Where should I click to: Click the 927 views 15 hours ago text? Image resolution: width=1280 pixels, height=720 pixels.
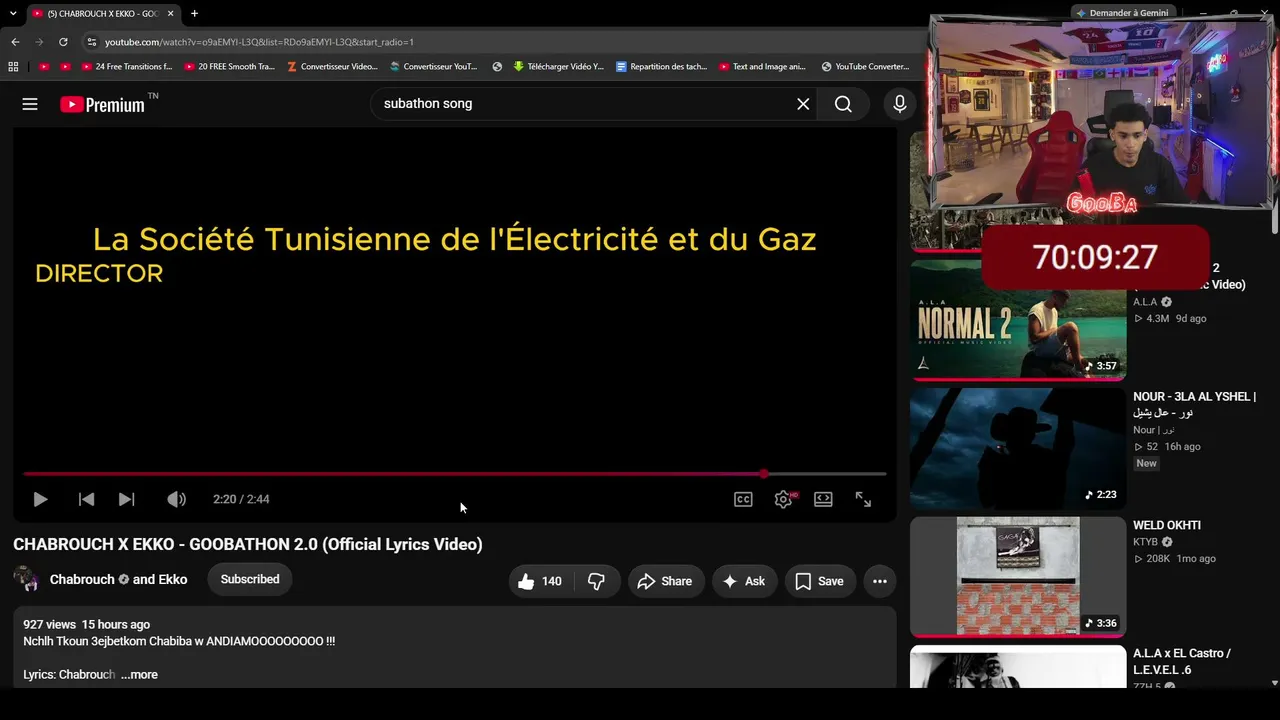point(87,625)
